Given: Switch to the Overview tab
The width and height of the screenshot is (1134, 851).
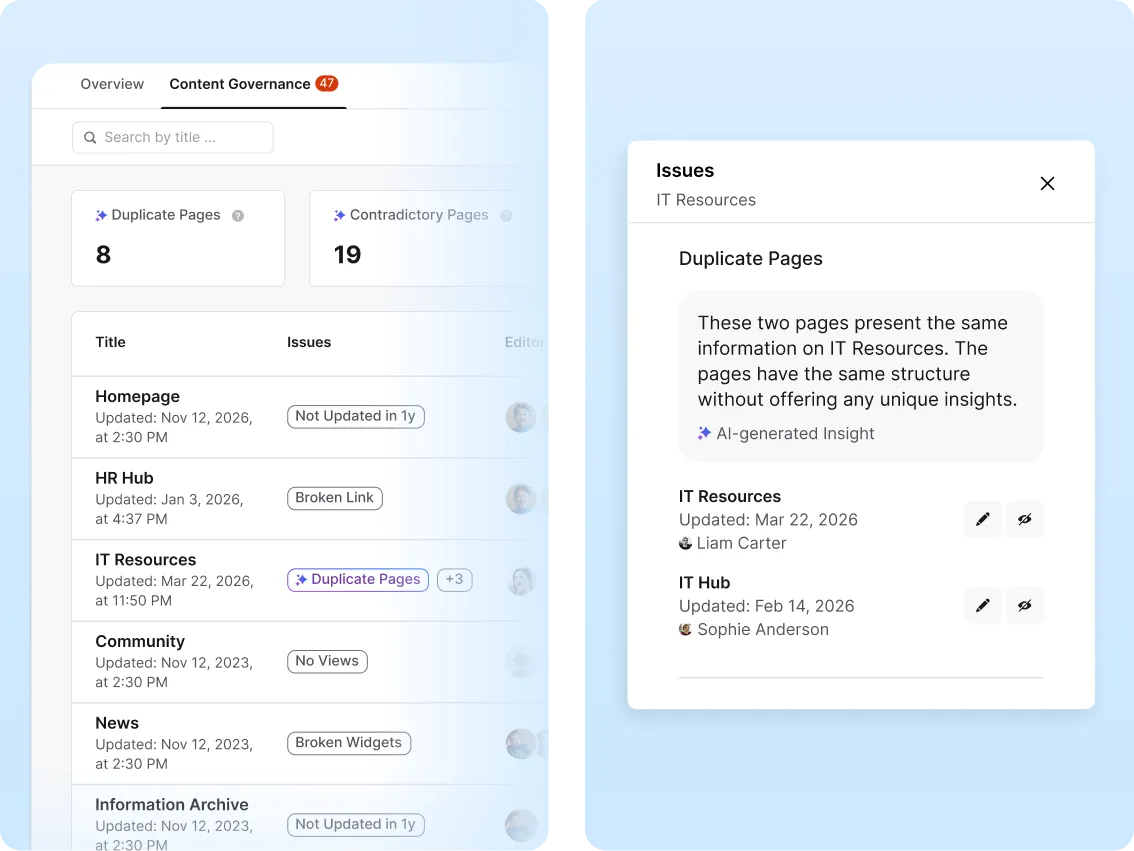Looking at the screenshot, I should [x=112, y=84].
